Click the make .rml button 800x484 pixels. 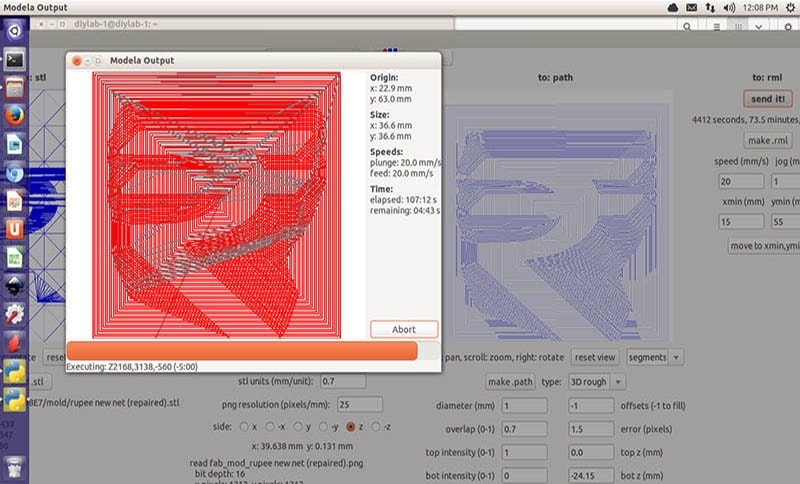pos(768,140)
